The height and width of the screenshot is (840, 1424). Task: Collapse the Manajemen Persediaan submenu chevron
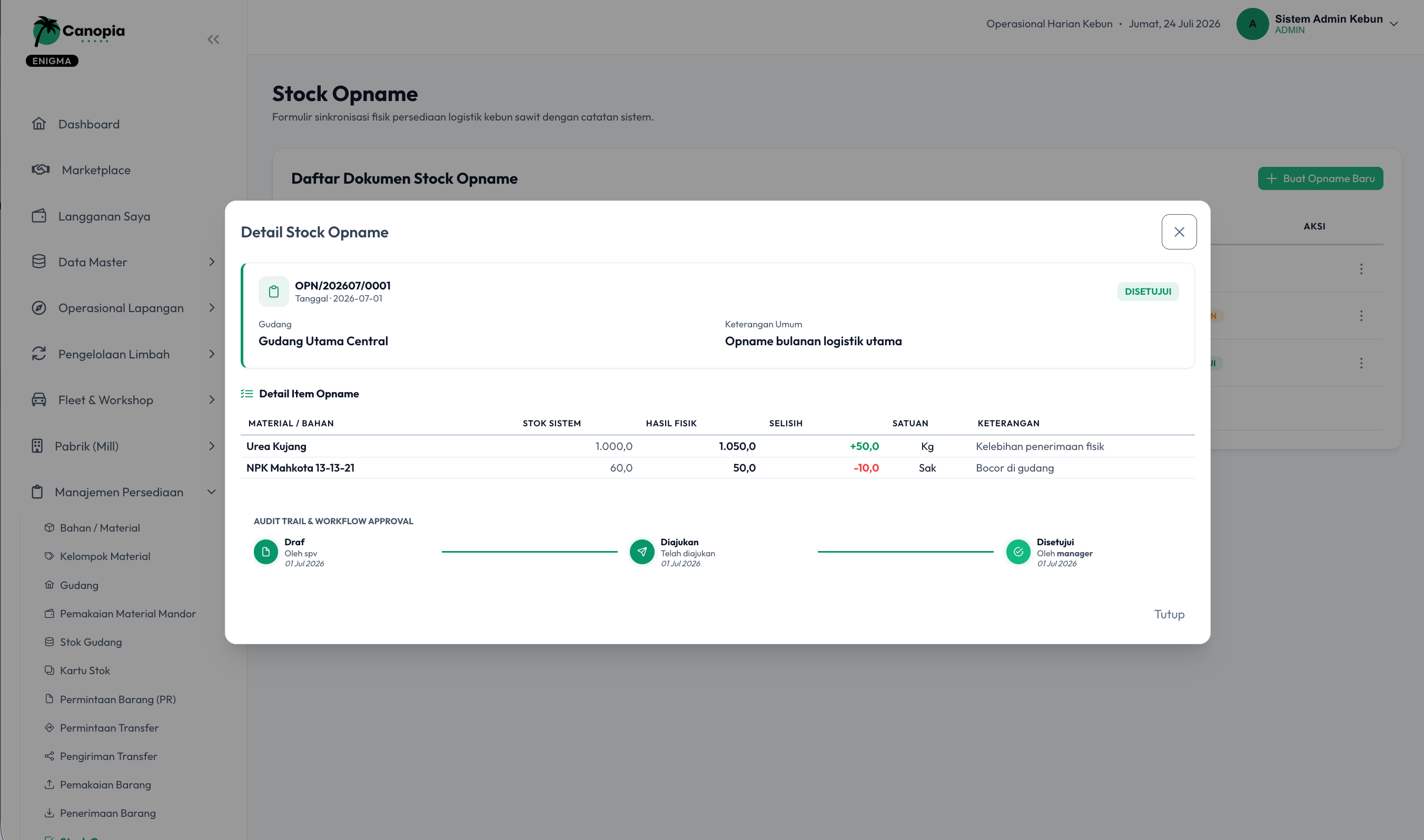coord(212,492)
